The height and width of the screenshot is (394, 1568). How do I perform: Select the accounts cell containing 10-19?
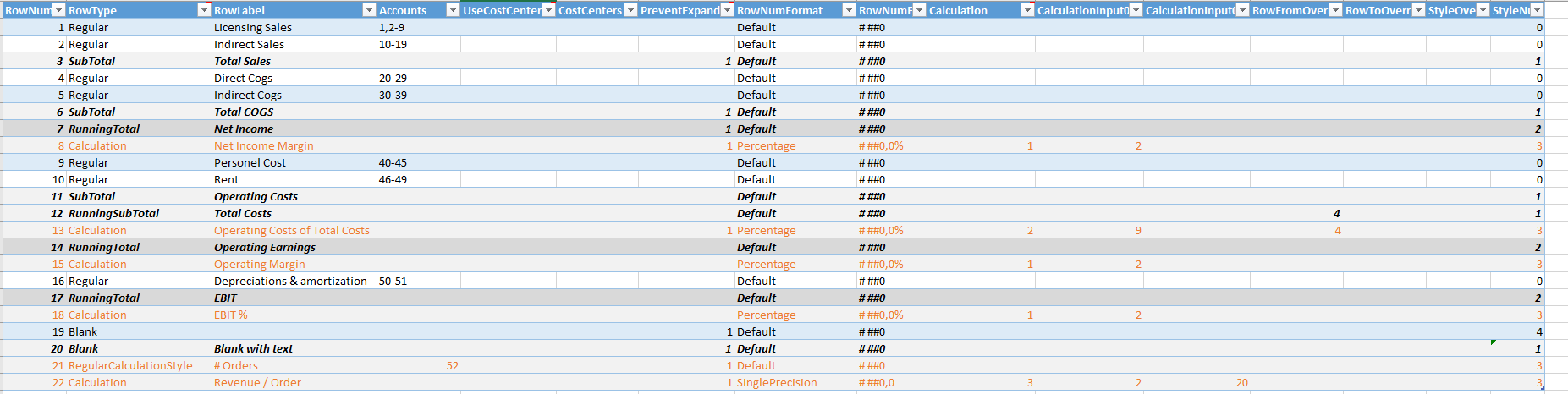[418, 44]
